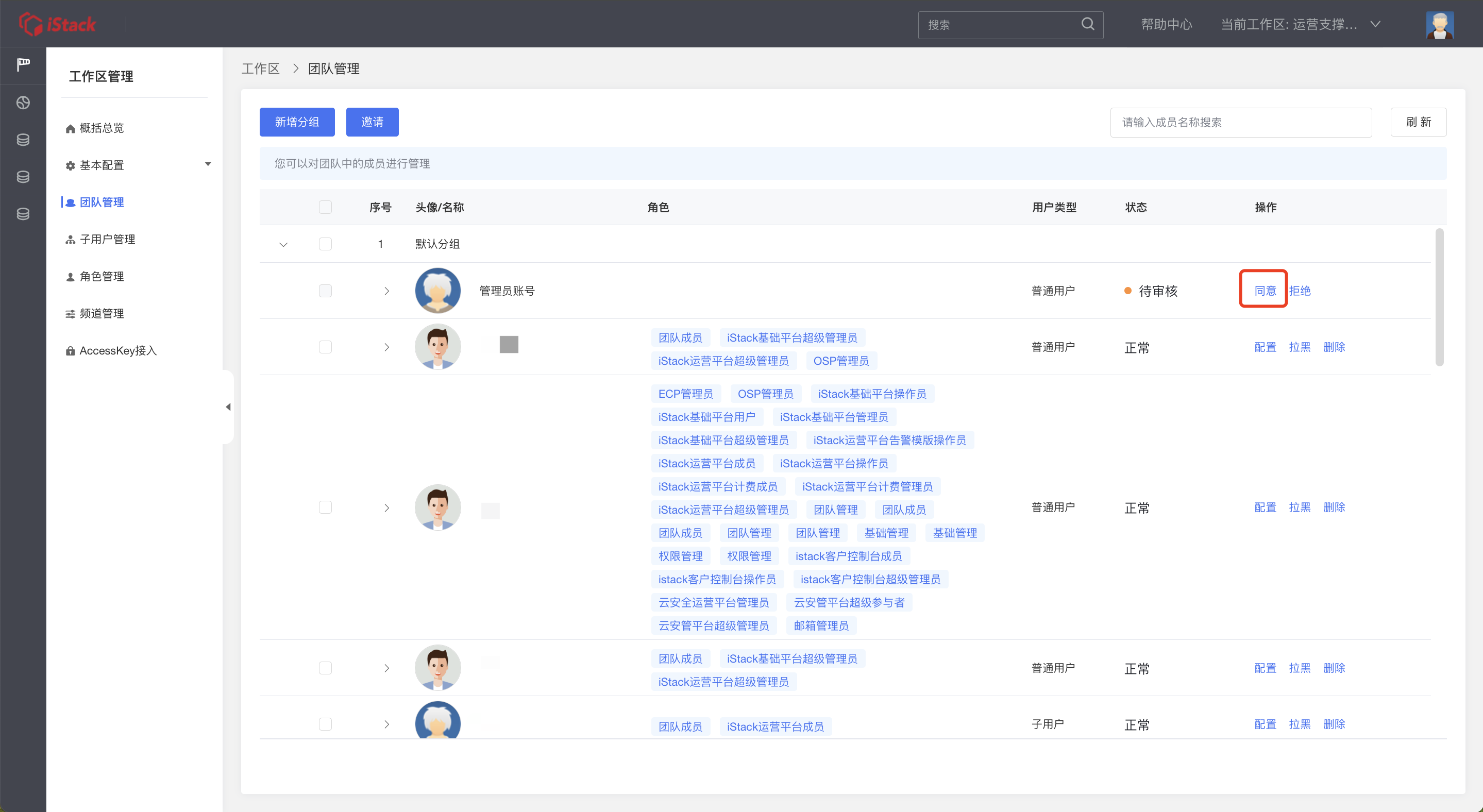Expand the 基本配置 submenu arrow
Viewport: 1483px width, 812px height.
[208, 164]
